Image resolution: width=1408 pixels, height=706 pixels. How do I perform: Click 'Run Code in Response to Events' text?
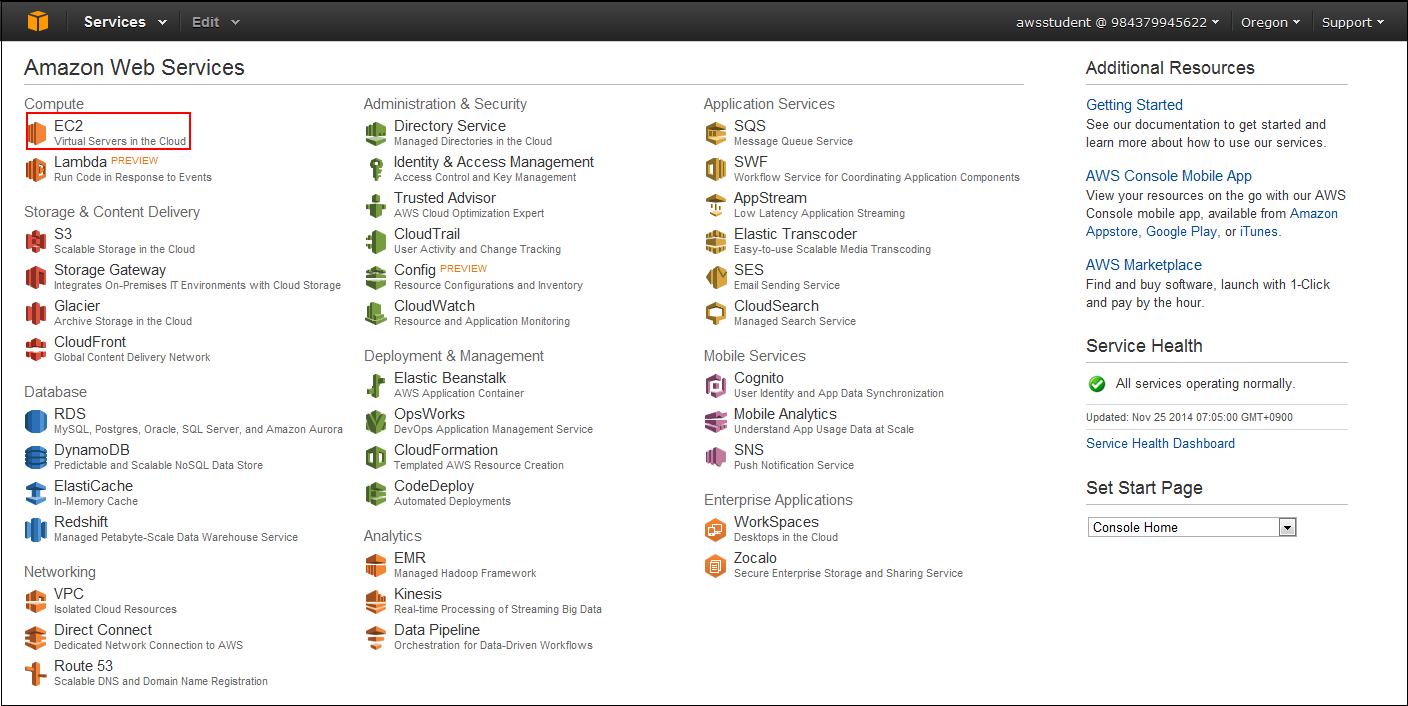point(133,177)
